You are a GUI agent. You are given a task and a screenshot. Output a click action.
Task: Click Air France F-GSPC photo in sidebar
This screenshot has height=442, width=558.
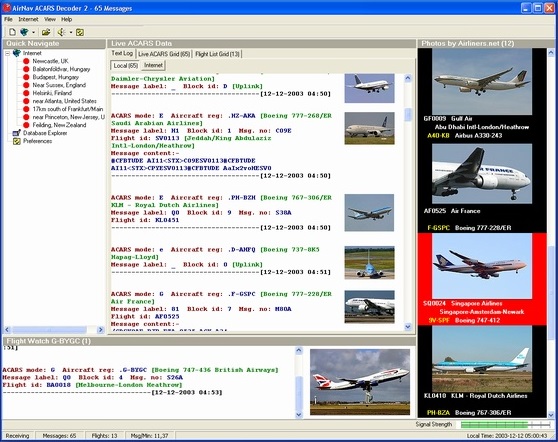click(x=482, y=174)
